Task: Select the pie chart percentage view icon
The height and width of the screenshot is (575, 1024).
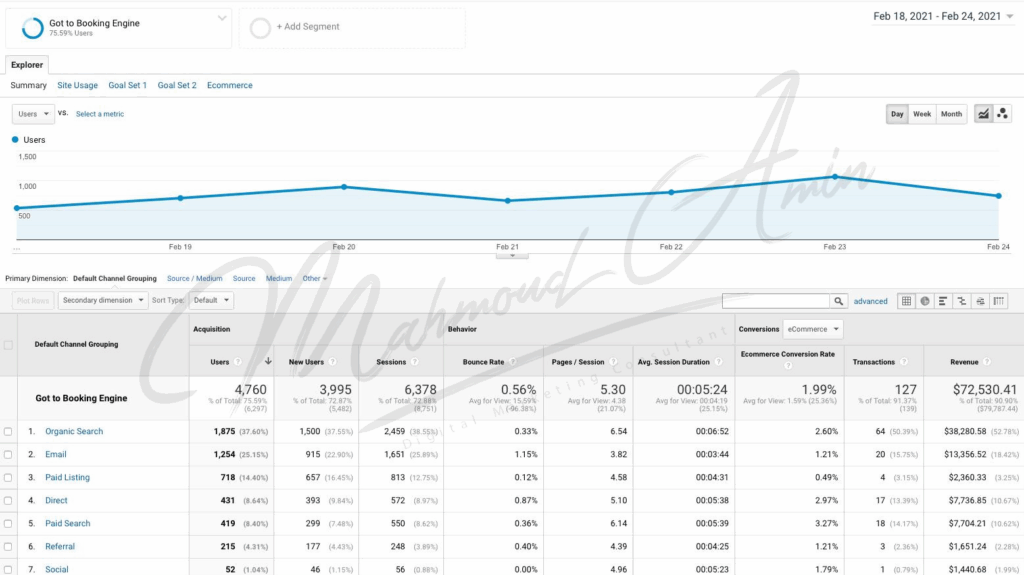Action: click(925, 301)
